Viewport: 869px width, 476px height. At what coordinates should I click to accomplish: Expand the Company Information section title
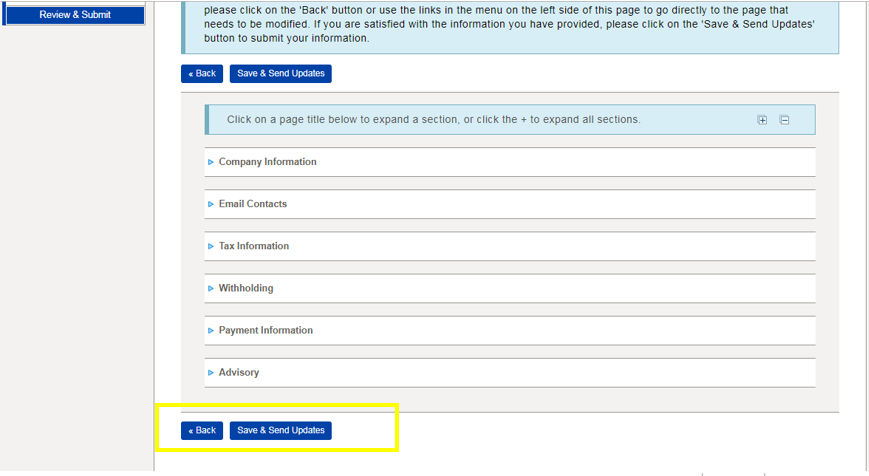[x=268, y=162]
